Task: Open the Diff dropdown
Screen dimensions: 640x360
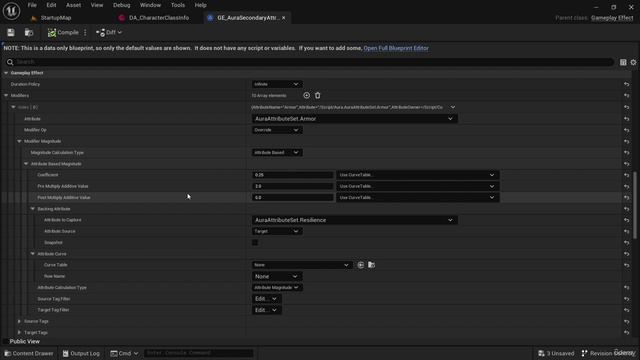Action: coord(109,32)
